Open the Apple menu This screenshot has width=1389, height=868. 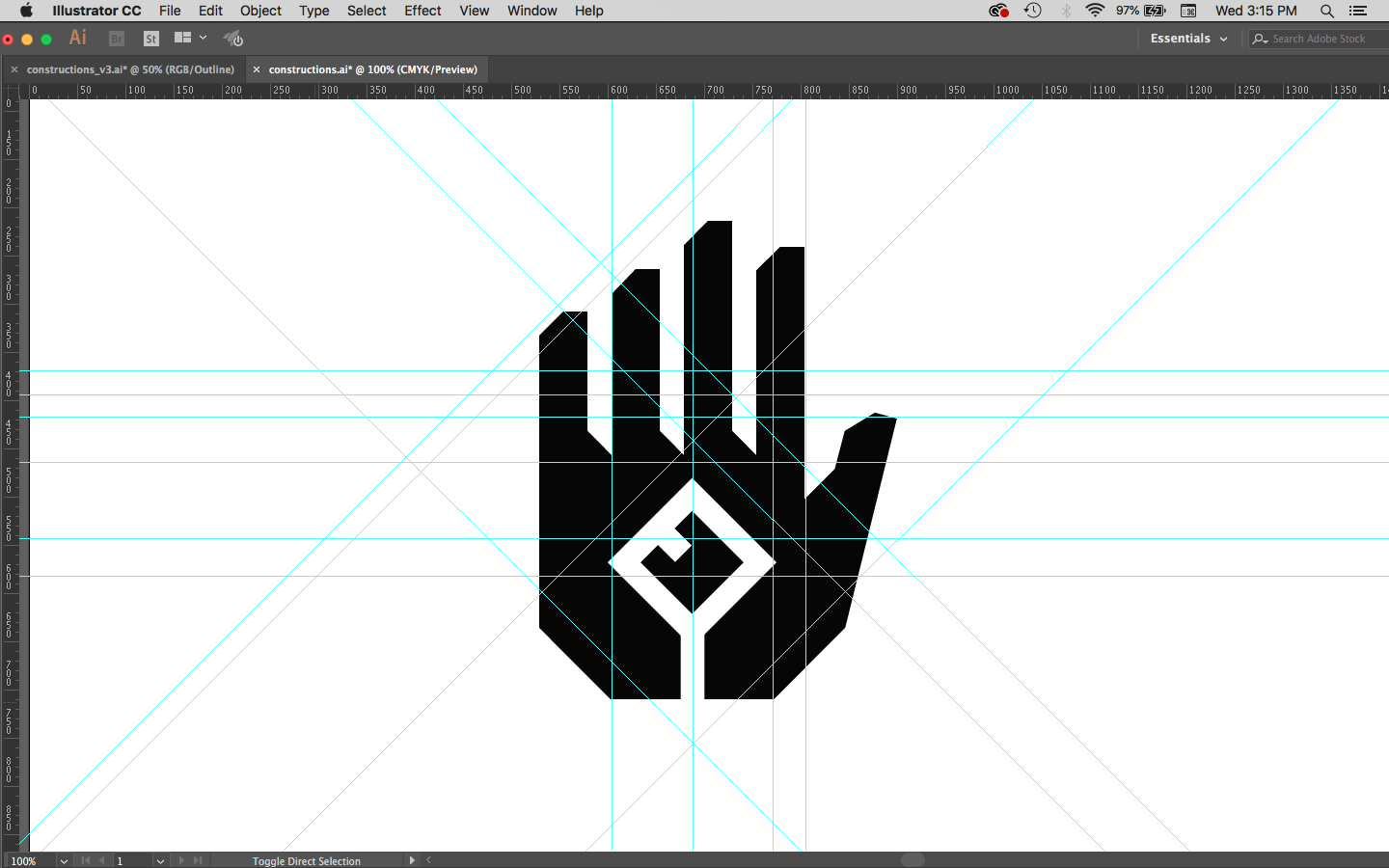(26, 11)
